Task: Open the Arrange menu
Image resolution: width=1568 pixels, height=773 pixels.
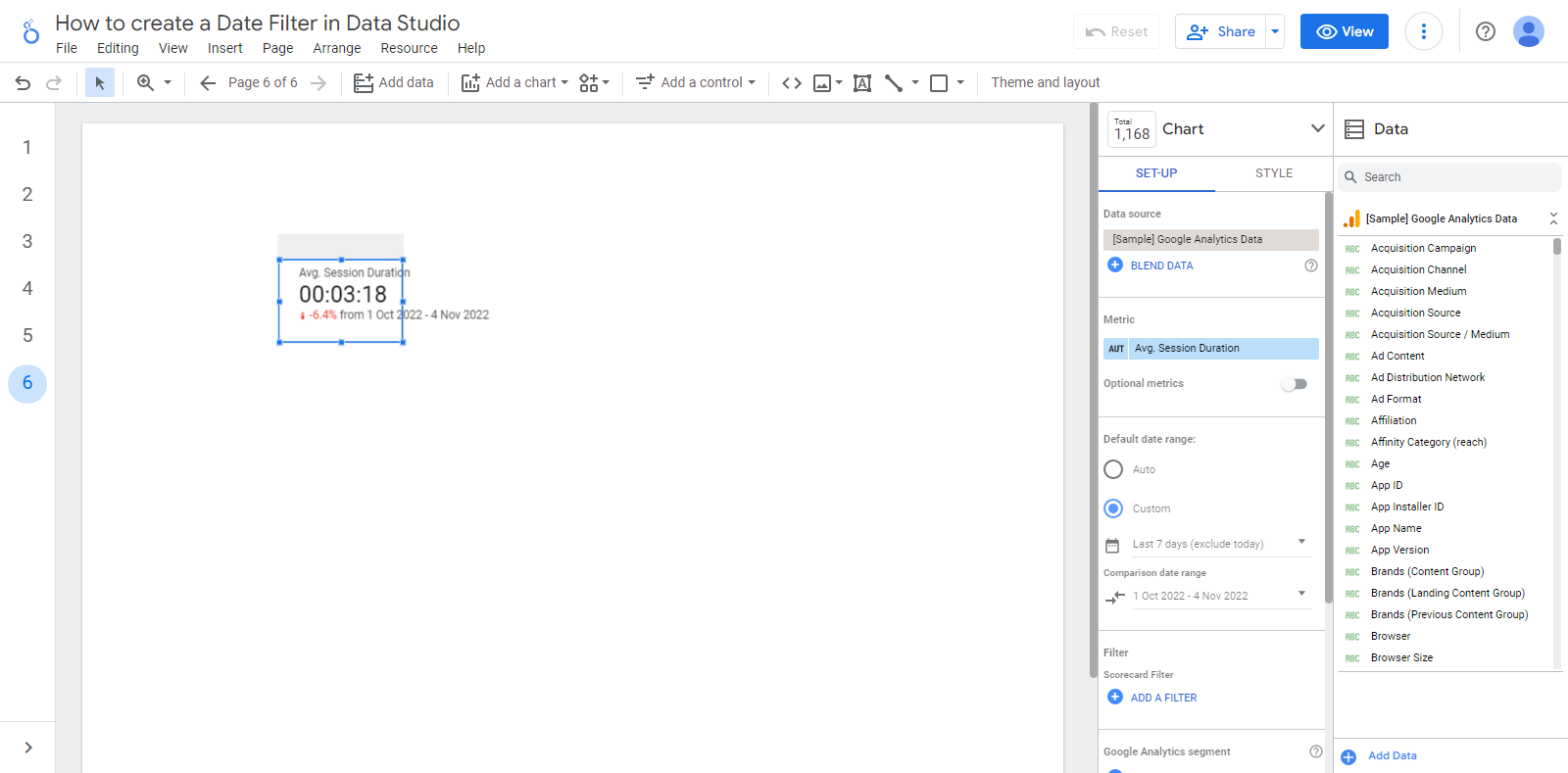Action: click(337, 48)
